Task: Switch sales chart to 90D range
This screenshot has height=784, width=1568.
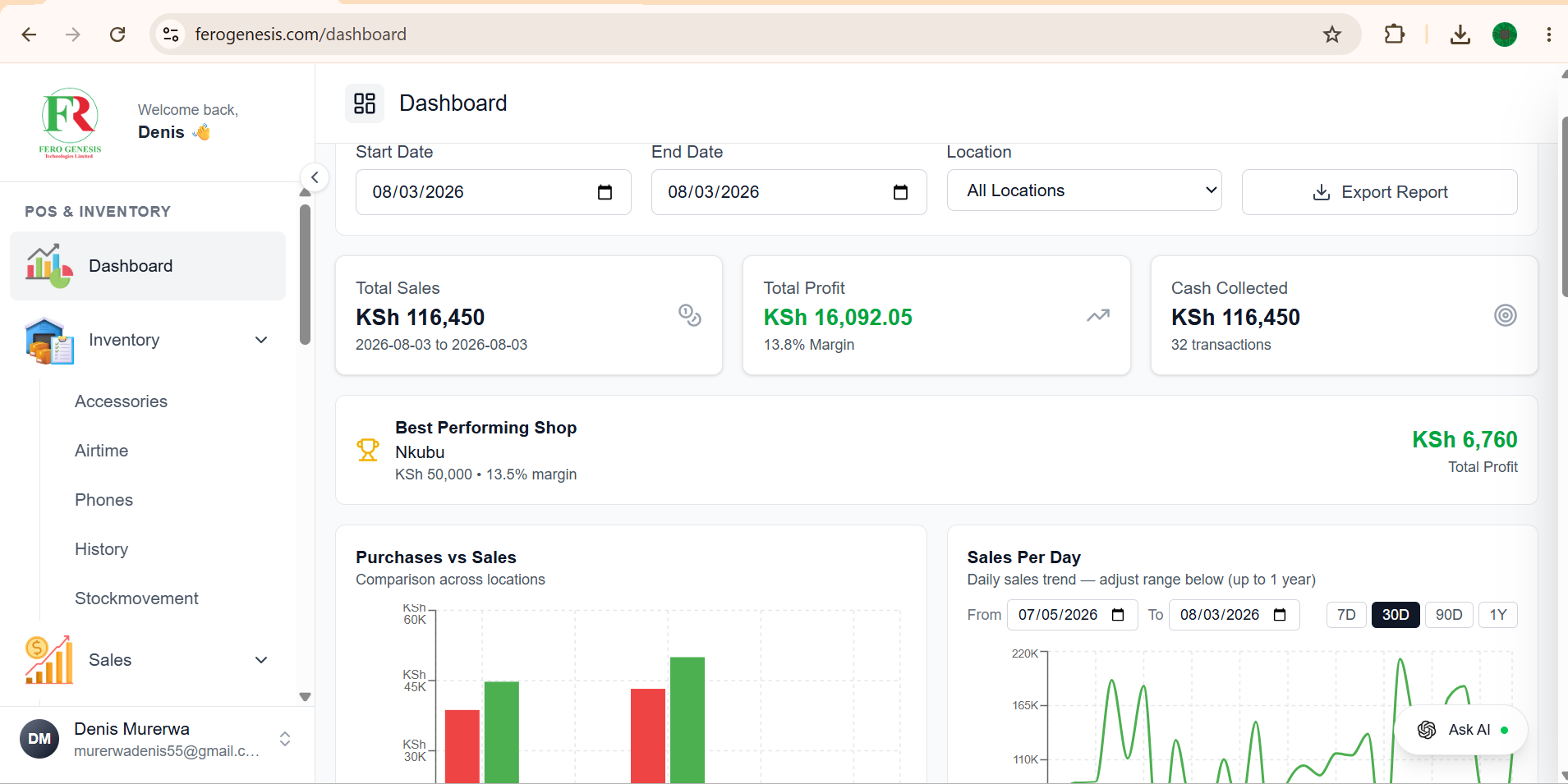Action: tap(1449, 615)
